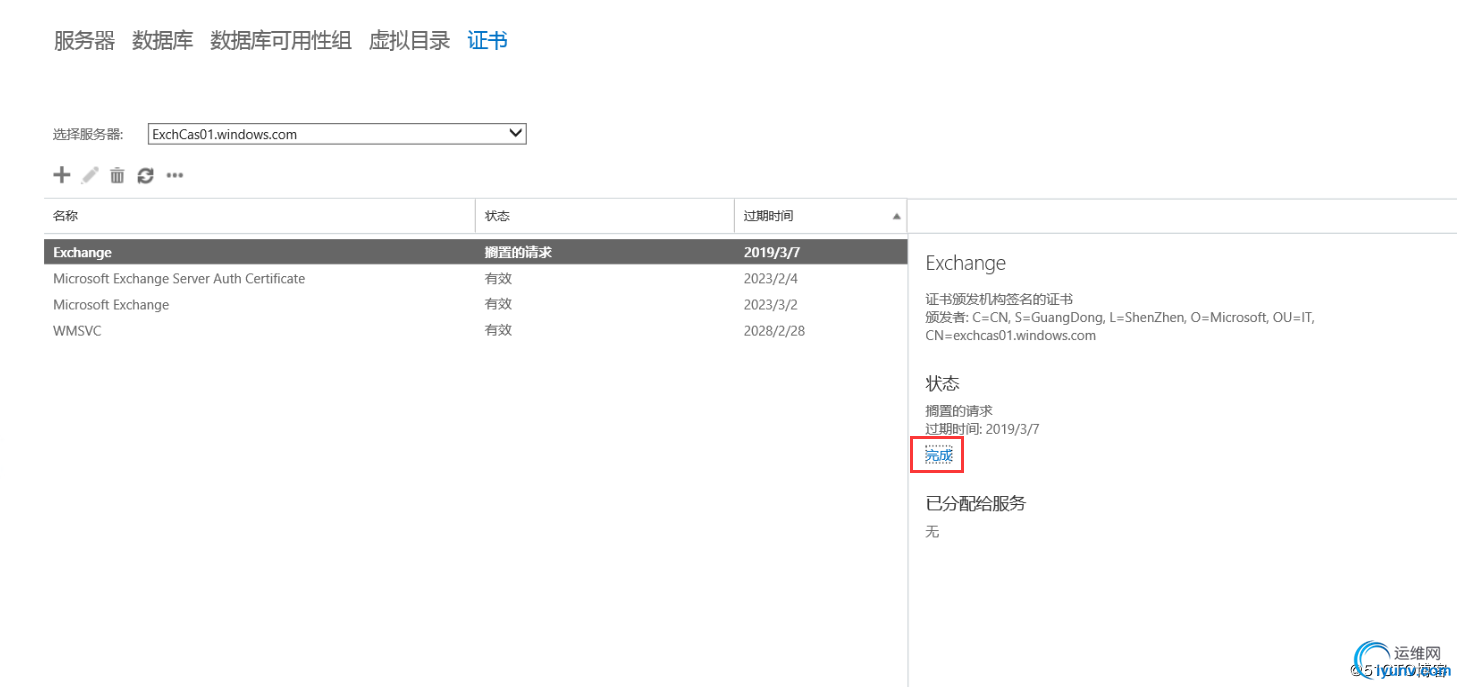The height and width of the screenshot is (687, 1457).
Task: Click the Exchange heading in the details pane
Action: (966, 263)
